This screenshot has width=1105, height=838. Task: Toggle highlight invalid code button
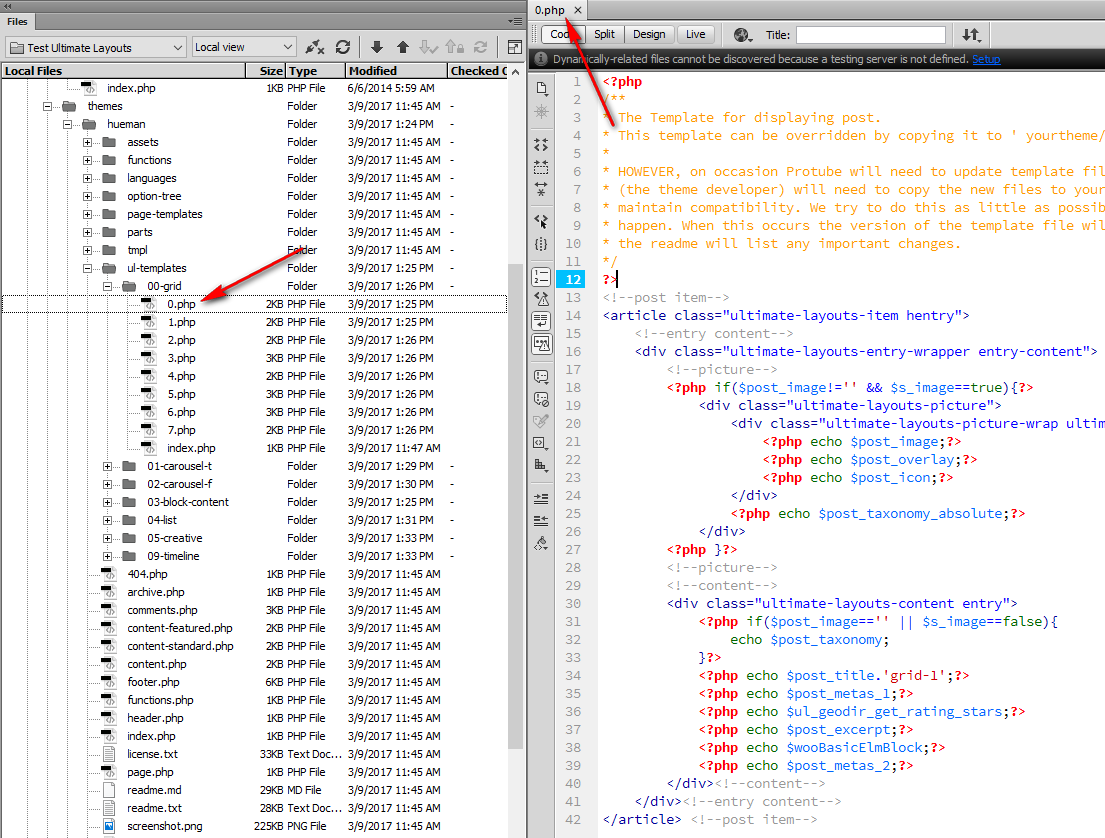coord(541,299)
